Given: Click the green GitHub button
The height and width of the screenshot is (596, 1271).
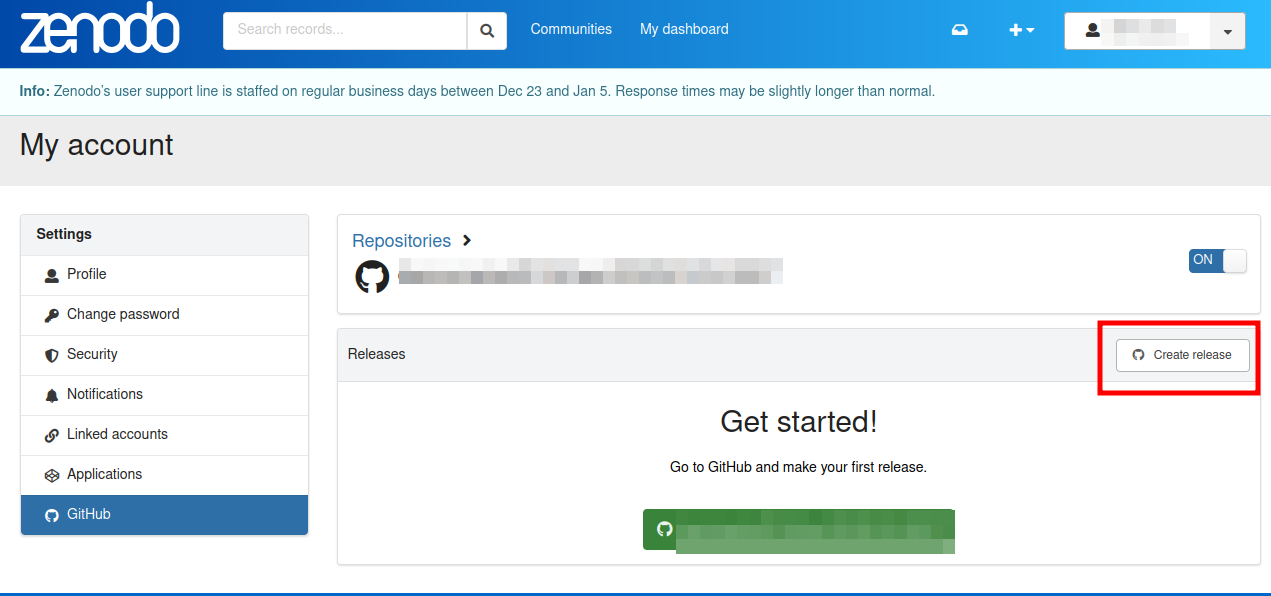Looking at the screenshot, I should [798, 530].
